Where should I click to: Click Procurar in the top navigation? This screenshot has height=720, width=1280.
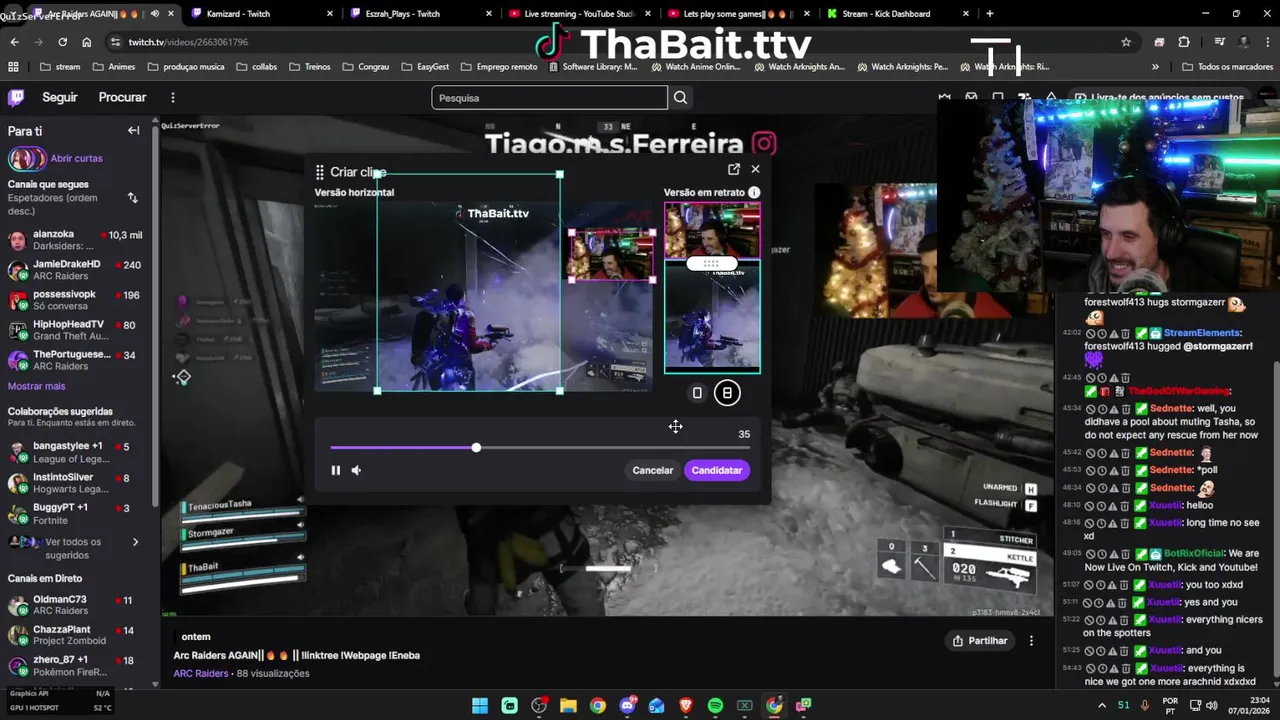pos(122,97)
